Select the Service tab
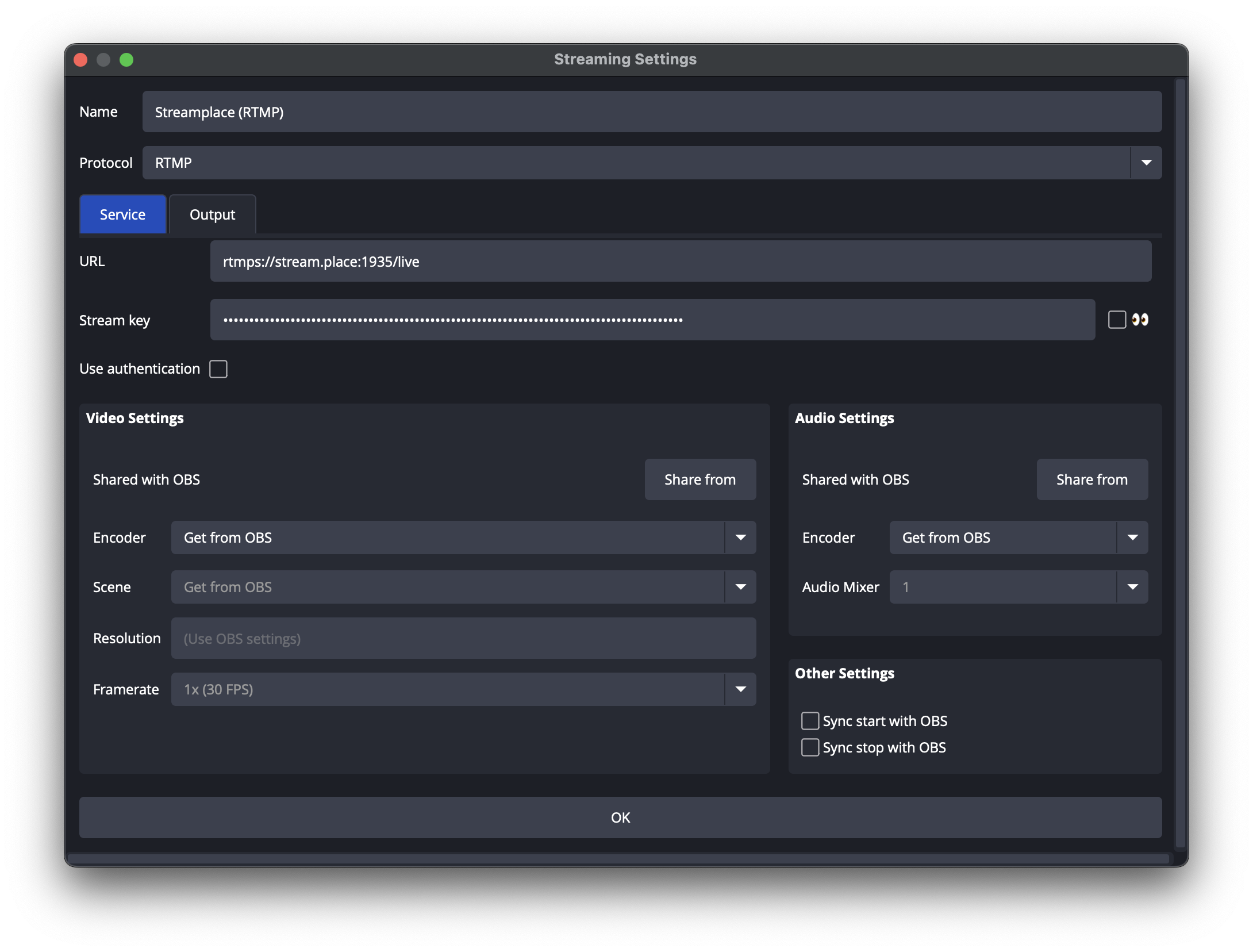Image resolution: width=1253 pixels, height=952 pixels. pos(122,214)
